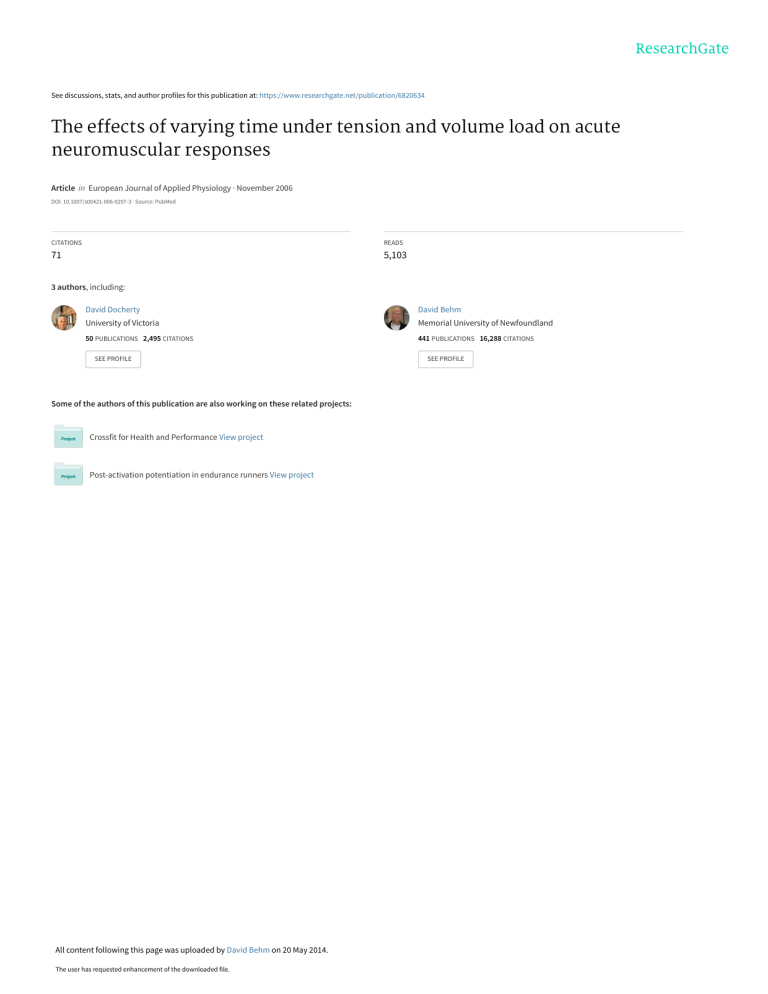This screenshot has height=994, width=768.
Task: Click the reads count 5,103
Action: (x=395, y=255)
